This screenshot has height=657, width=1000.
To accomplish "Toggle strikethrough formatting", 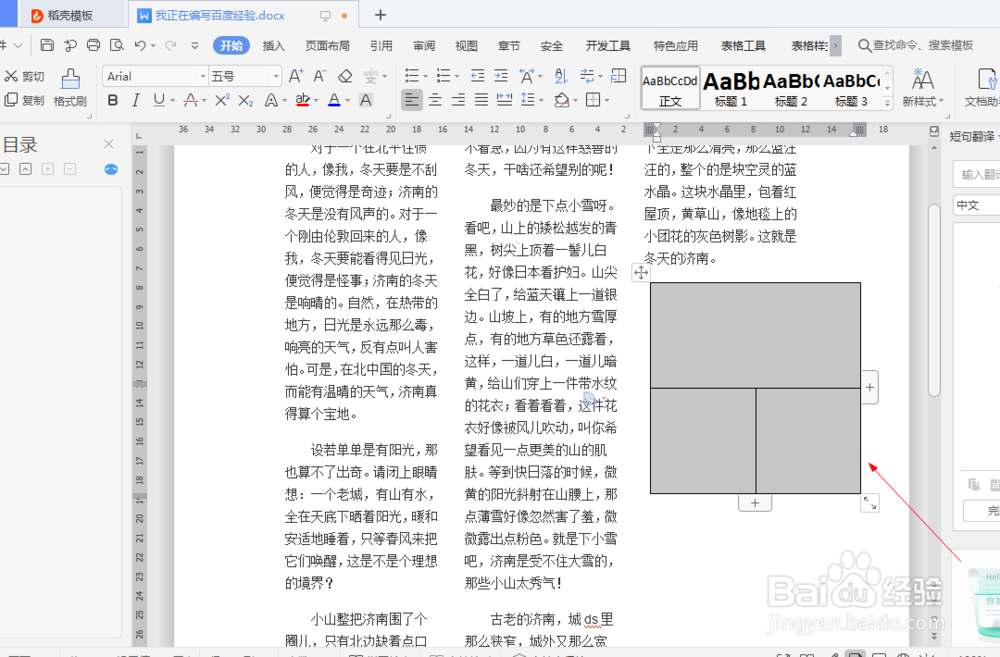I will coord(190,100).
